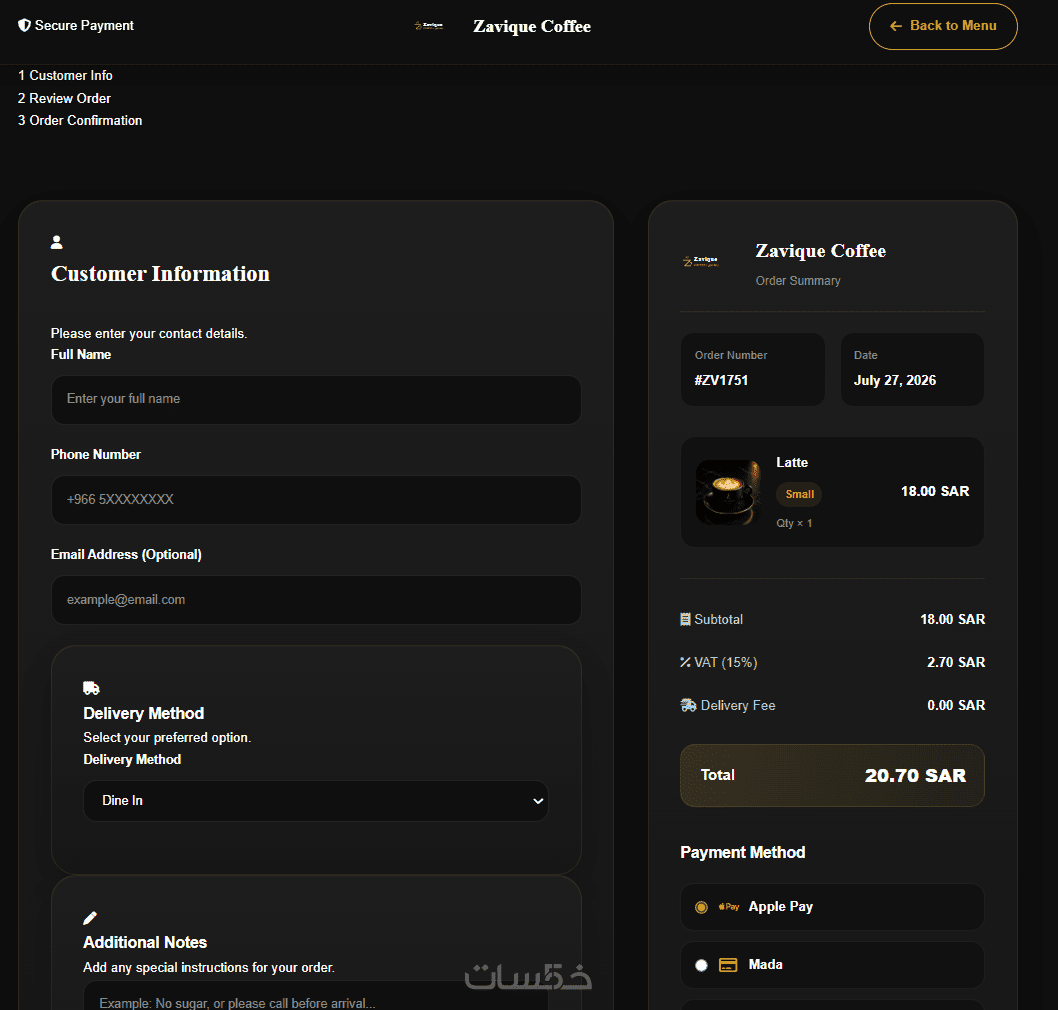Click the Qty × 1 text
Screen dimensions: 1058x1010
click(x=794, y=524)
